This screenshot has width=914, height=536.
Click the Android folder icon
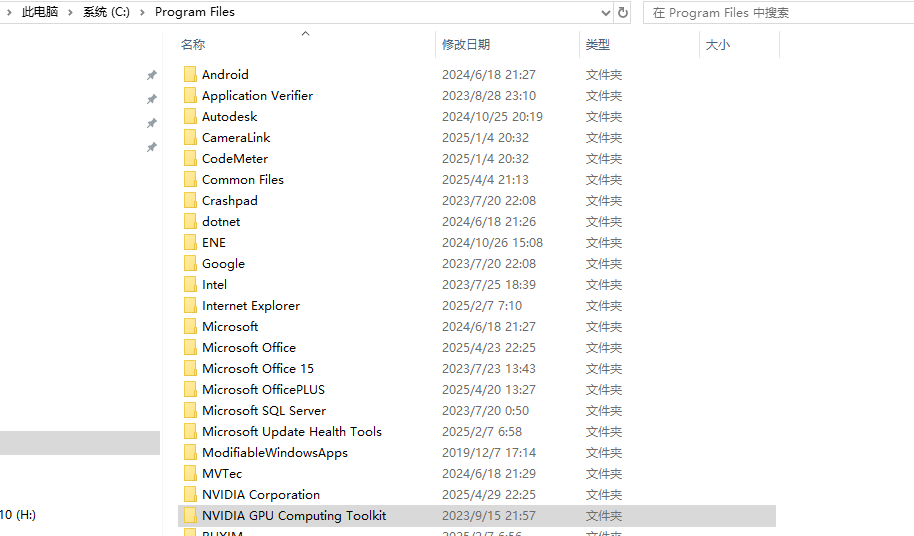pos(190,74)
